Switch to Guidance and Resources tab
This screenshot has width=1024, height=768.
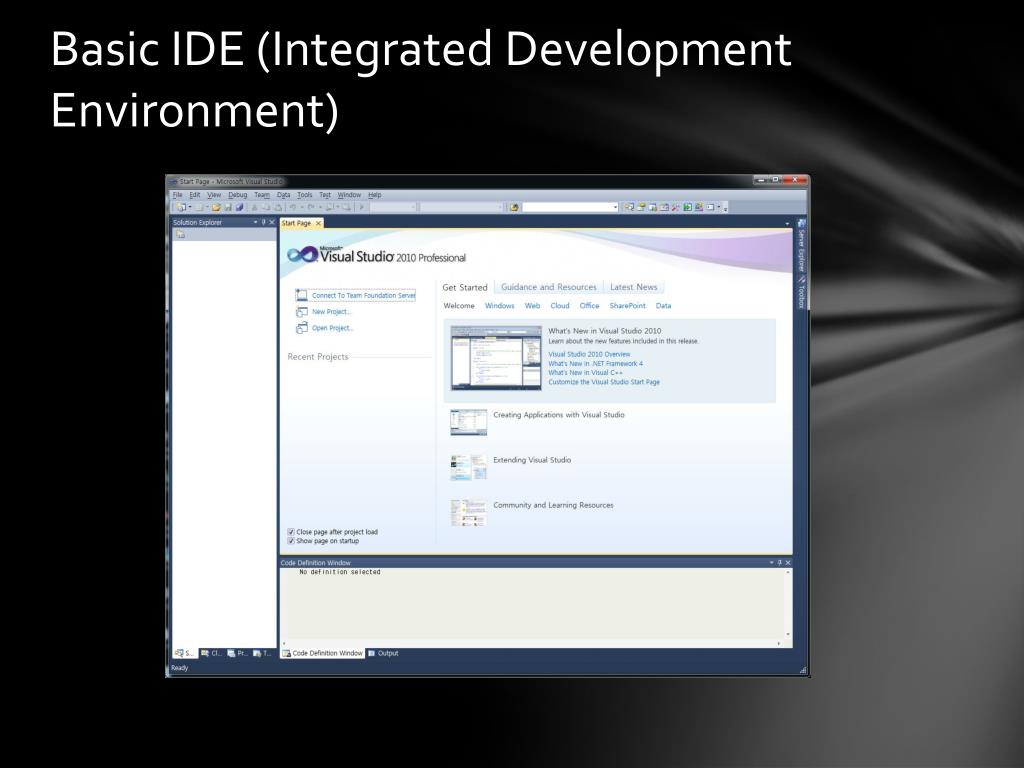point(549,287)
